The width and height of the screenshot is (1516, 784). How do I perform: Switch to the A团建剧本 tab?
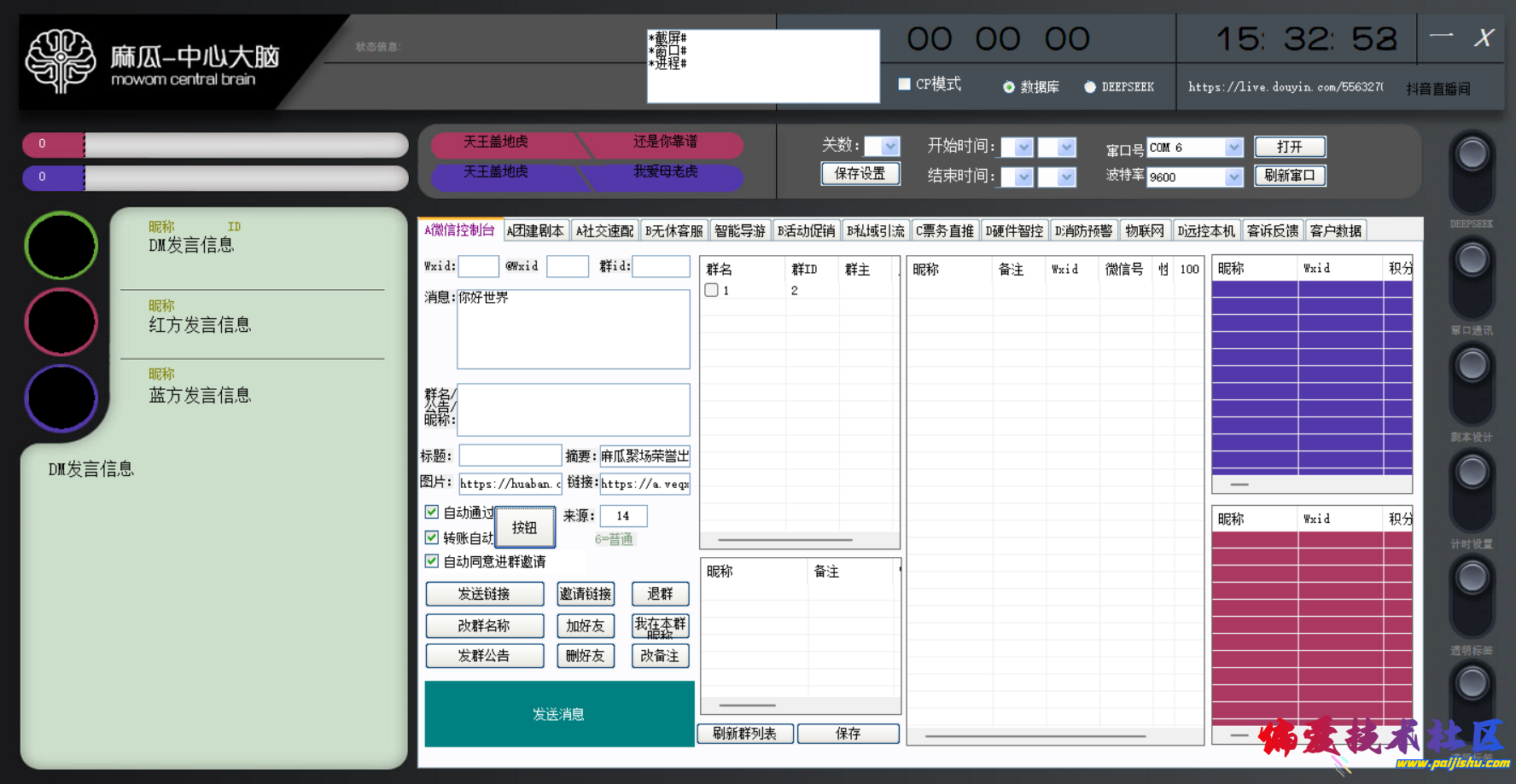click(x=535, y=231)
